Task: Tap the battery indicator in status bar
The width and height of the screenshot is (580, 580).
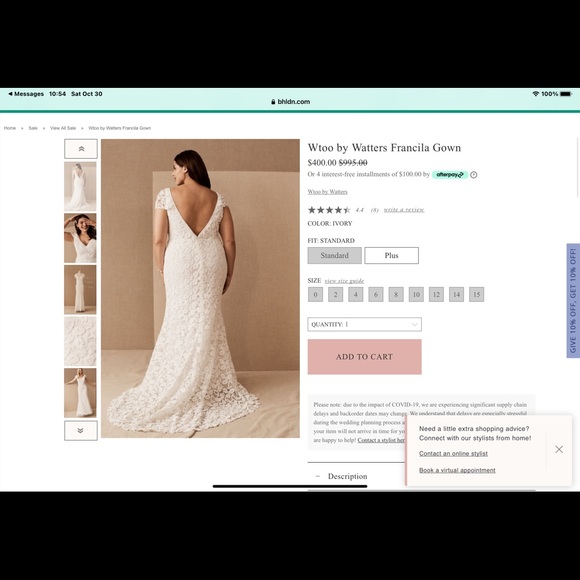Action: coord(566,94)
